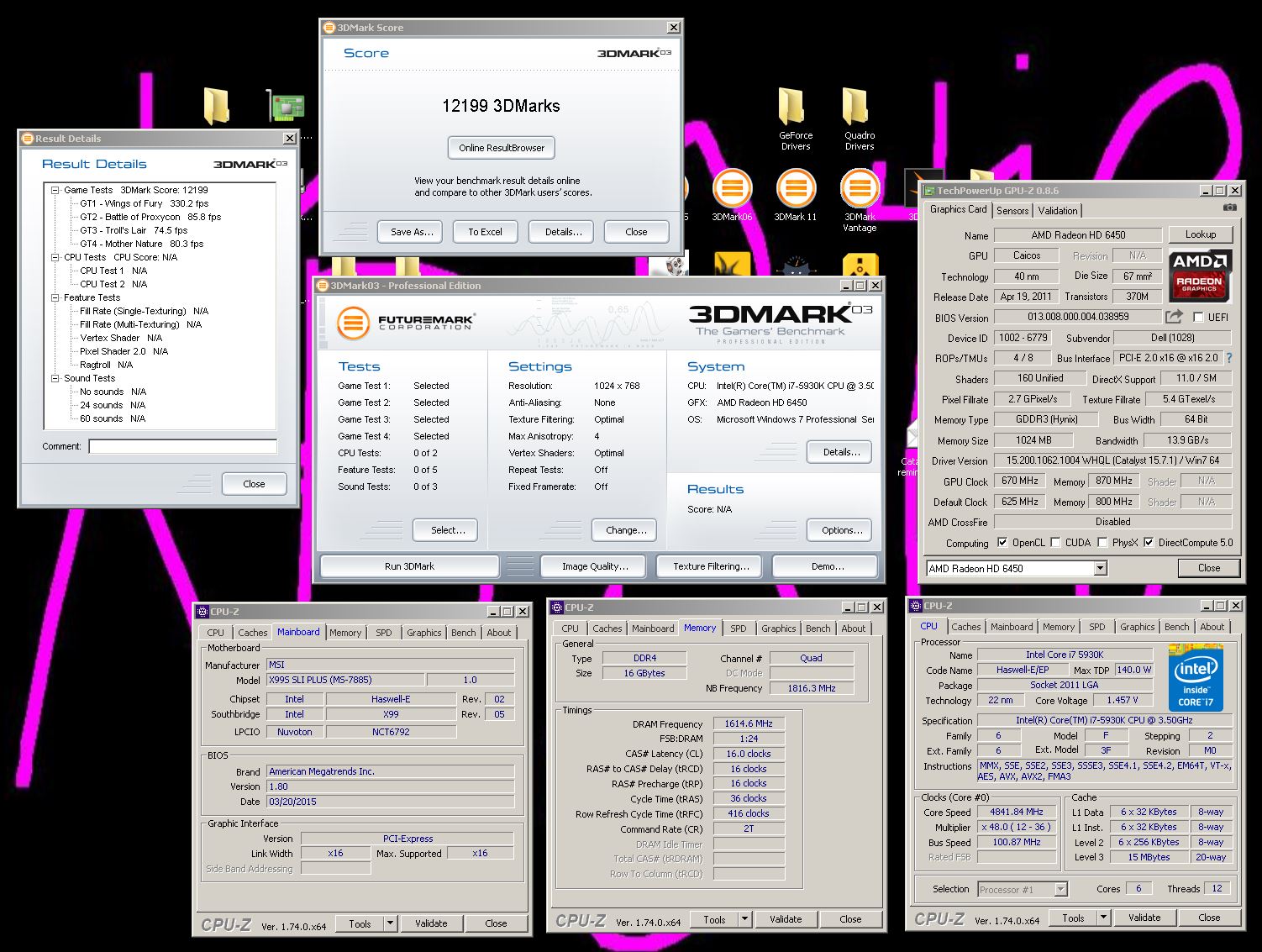Click CPU-Z Mainboard window title icon
1262x952 pixels.
pos(202,612)
